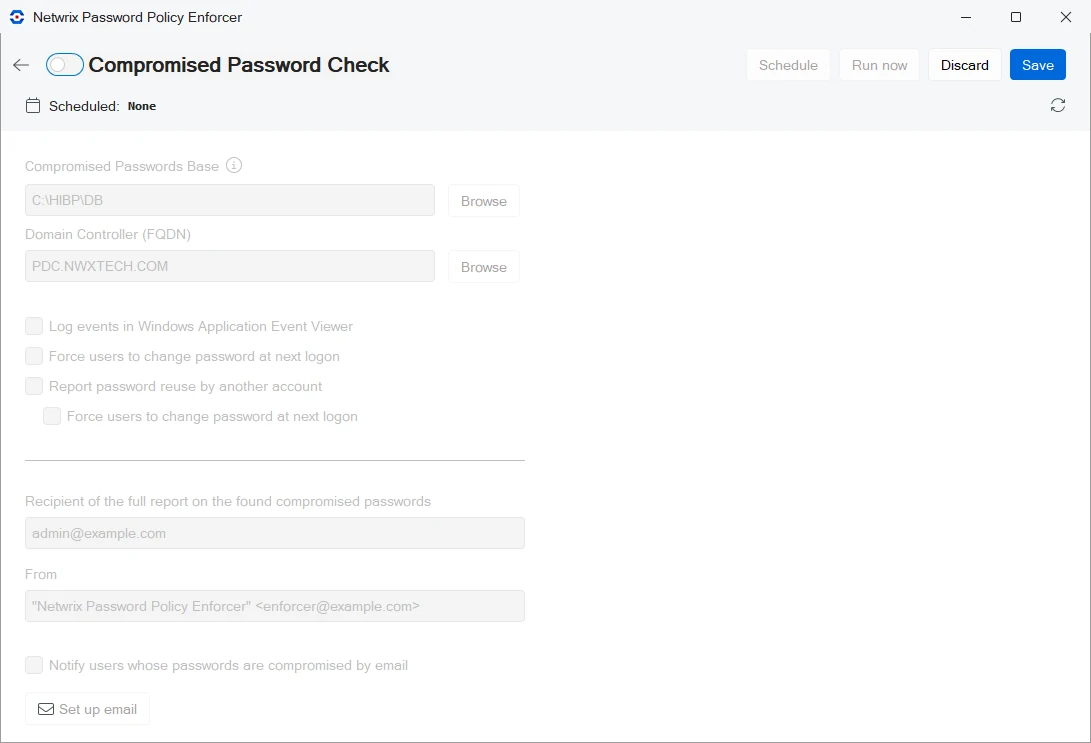Click Run now to start the check

point(878,64)
